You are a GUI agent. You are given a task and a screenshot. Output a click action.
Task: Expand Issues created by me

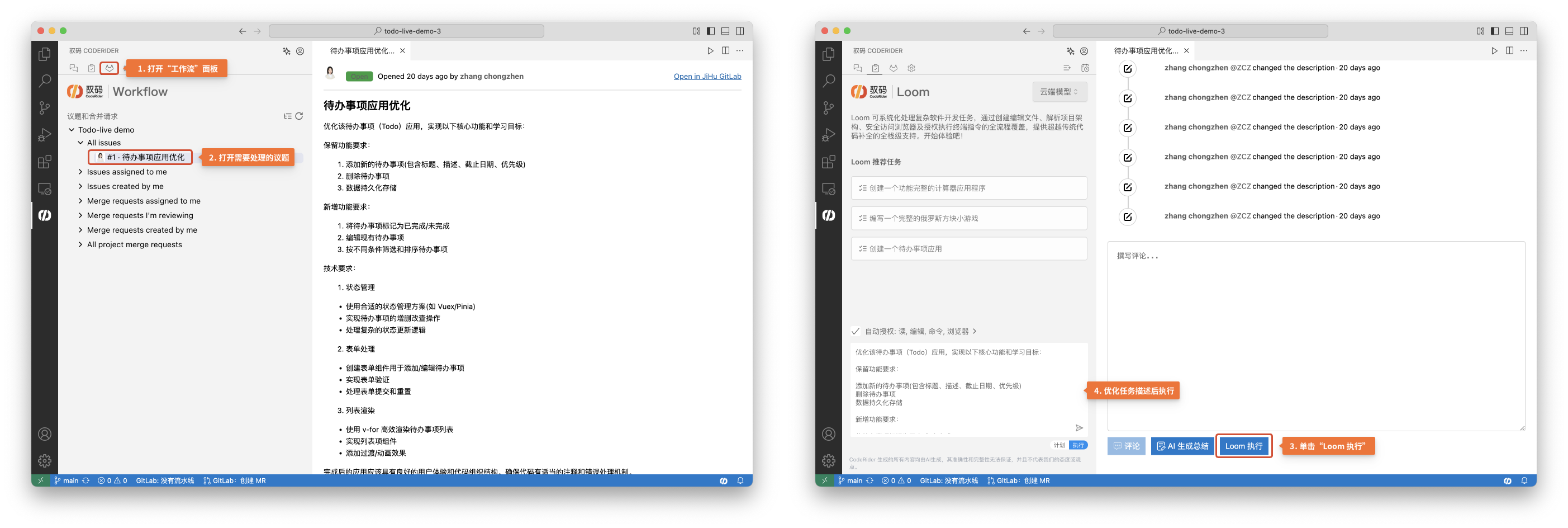pyautogui.click(x=80, y=186)
